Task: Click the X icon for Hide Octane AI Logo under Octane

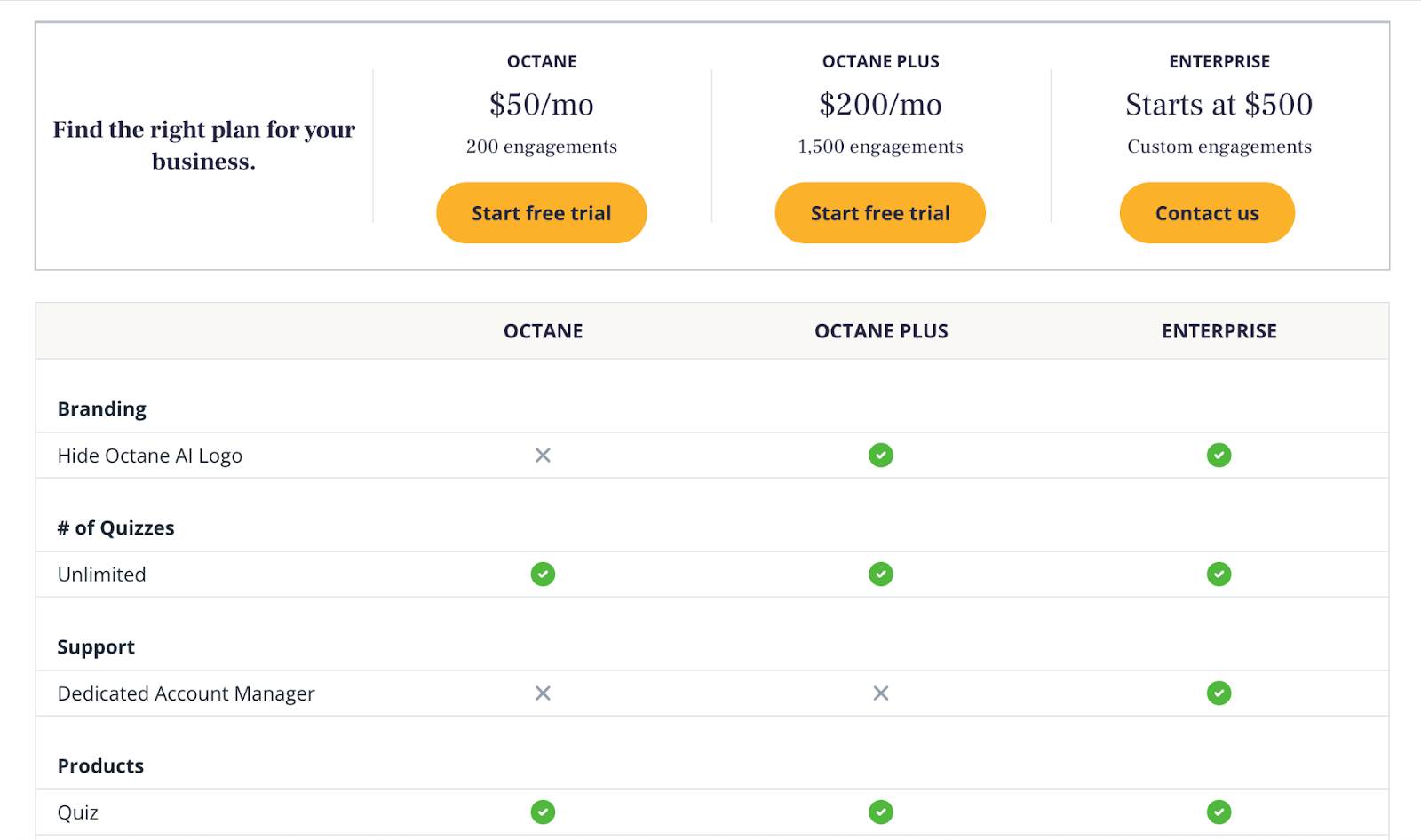Action: coord(543,456)
